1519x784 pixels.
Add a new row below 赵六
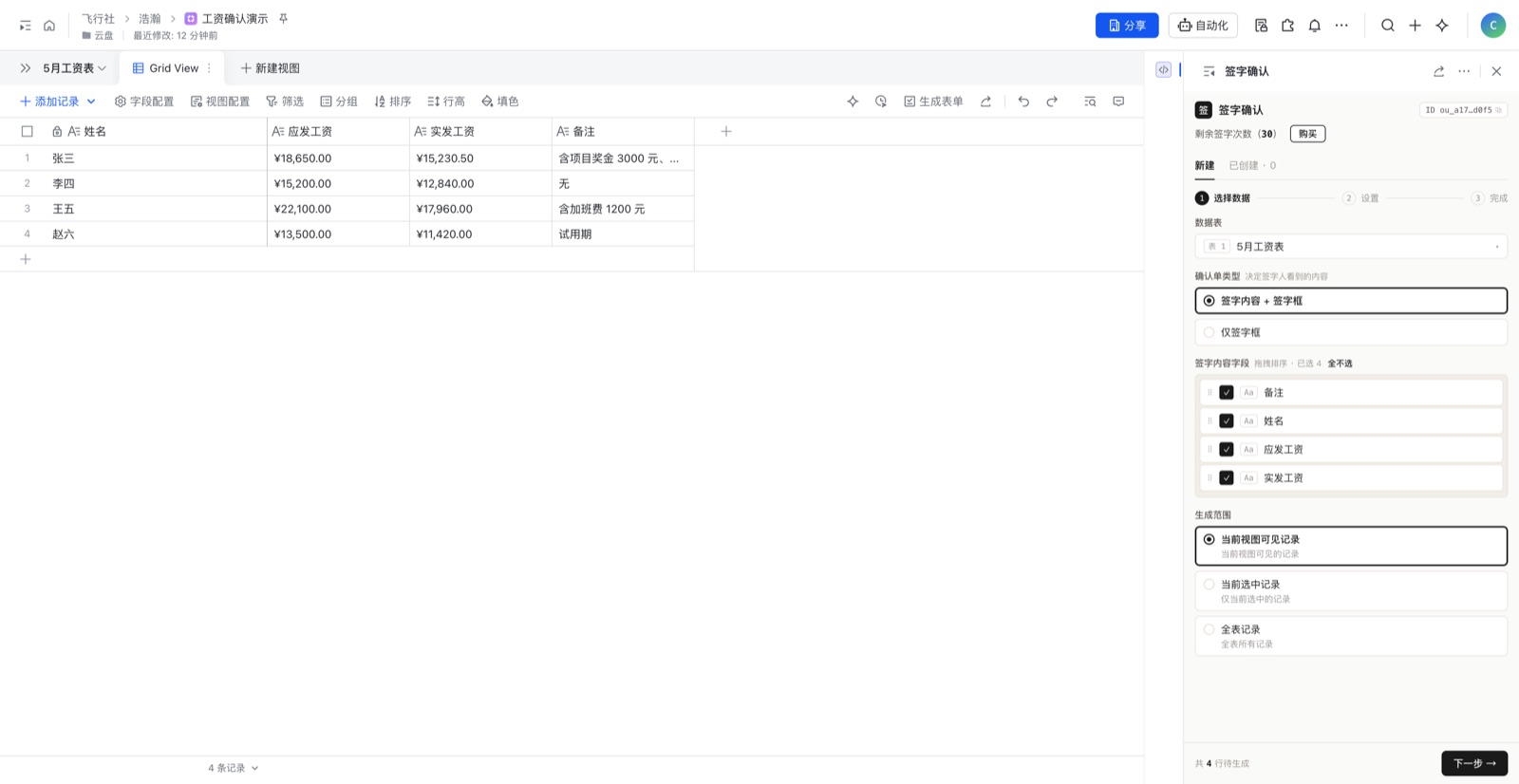point(26,259)
